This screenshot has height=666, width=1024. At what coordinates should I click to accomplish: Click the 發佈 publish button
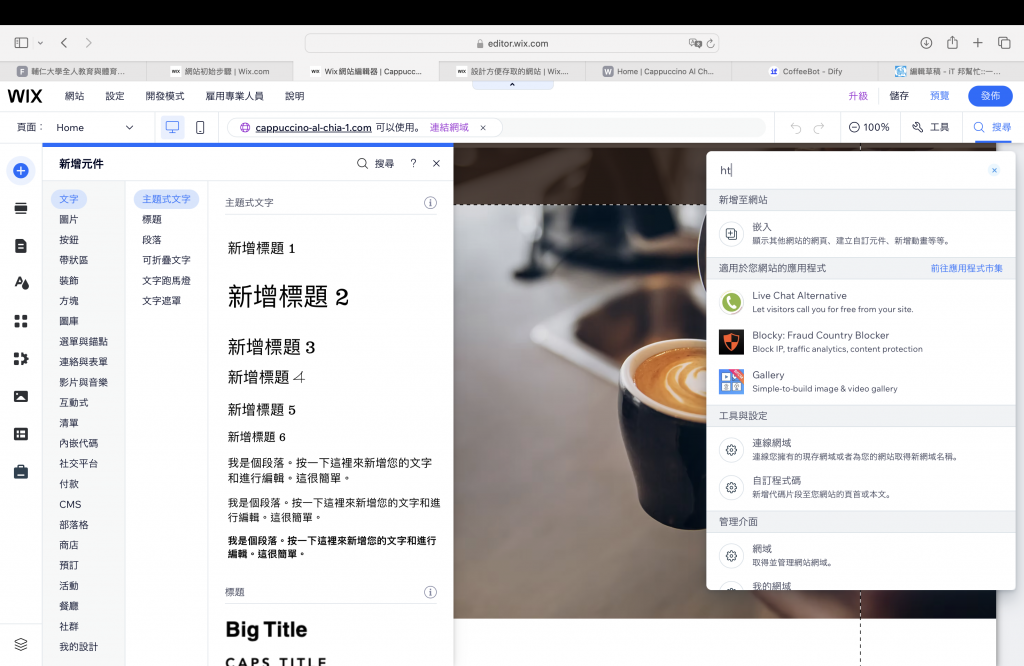point(990,96)
